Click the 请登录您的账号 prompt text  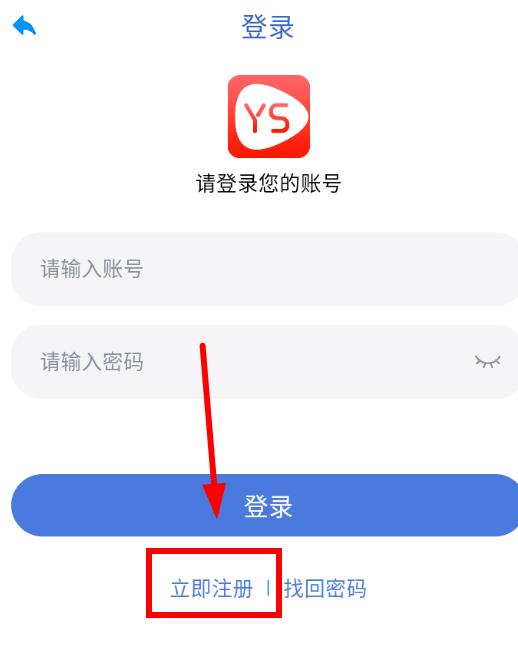pos(269,183)
